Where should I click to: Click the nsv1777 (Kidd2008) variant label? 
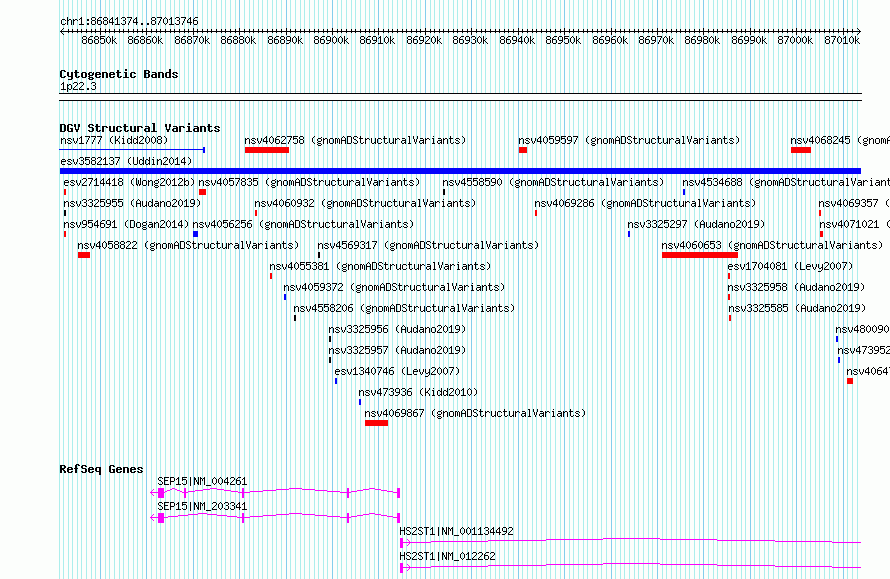pos(114,140)
